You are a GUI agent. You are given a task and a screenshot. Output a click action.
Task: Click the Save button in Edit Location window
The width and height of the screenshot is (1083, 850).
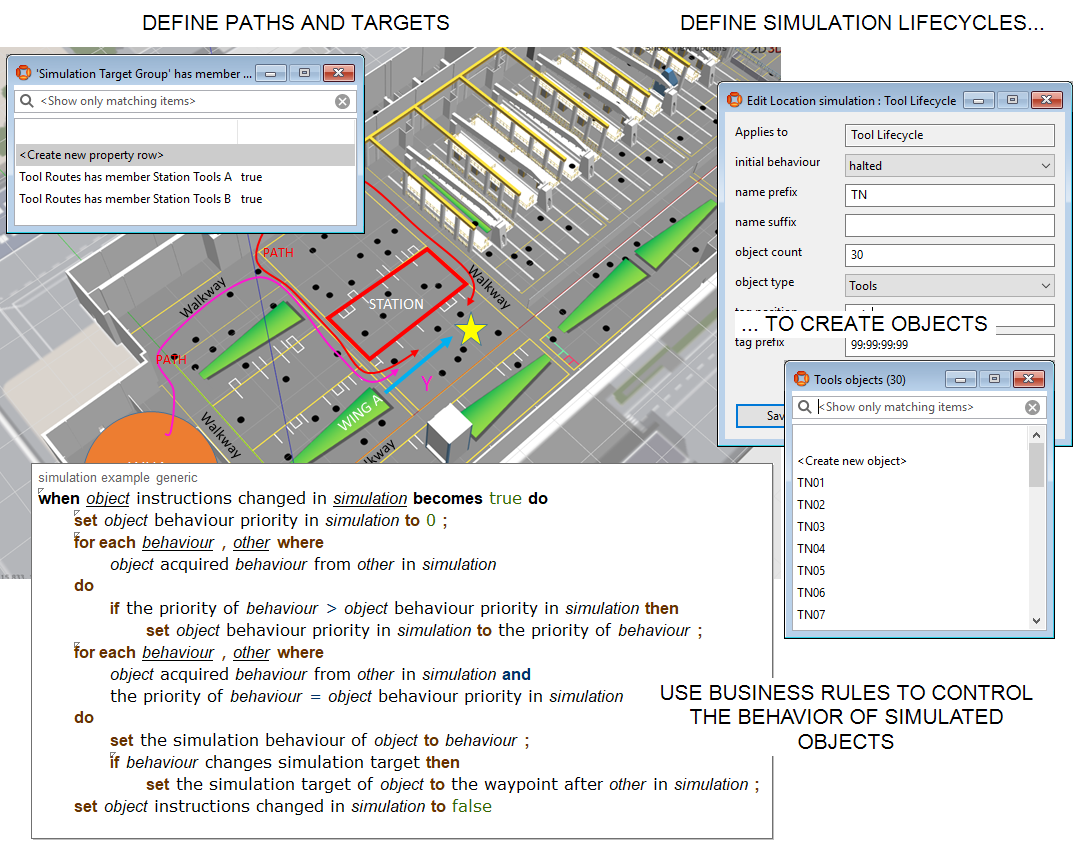[x=760, y=416]
